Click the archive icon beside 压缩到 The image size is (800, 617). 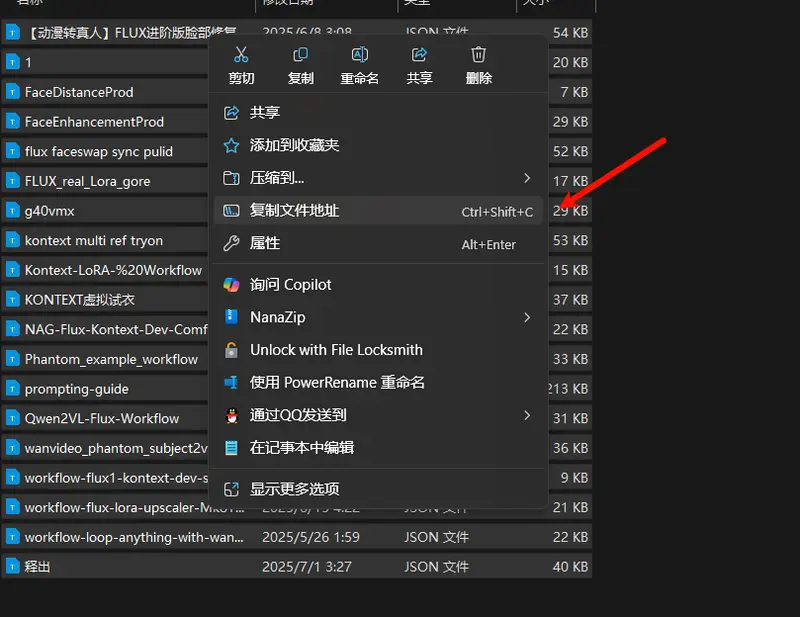(x=231, y=178)
